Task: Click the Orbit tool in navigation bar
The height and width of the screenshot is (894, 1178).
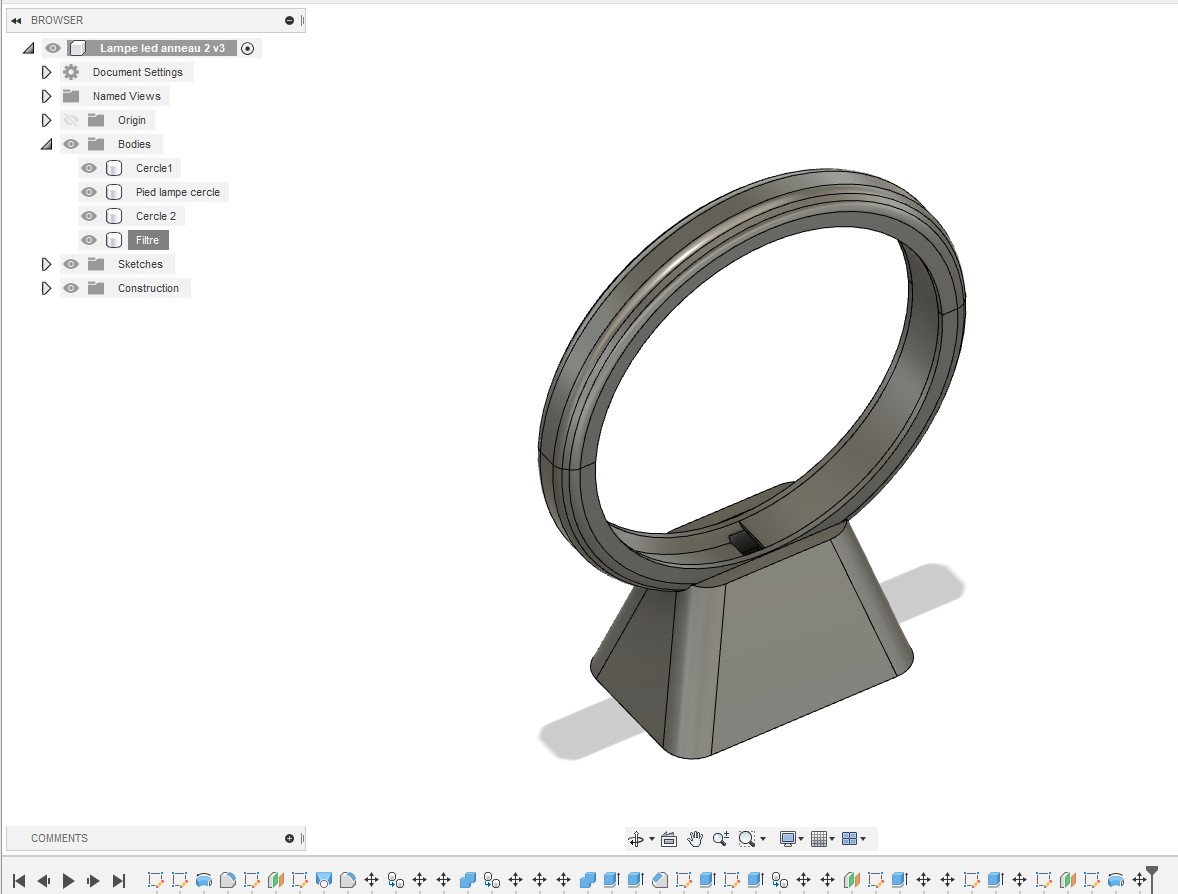Action: click(x=636, y=839)
